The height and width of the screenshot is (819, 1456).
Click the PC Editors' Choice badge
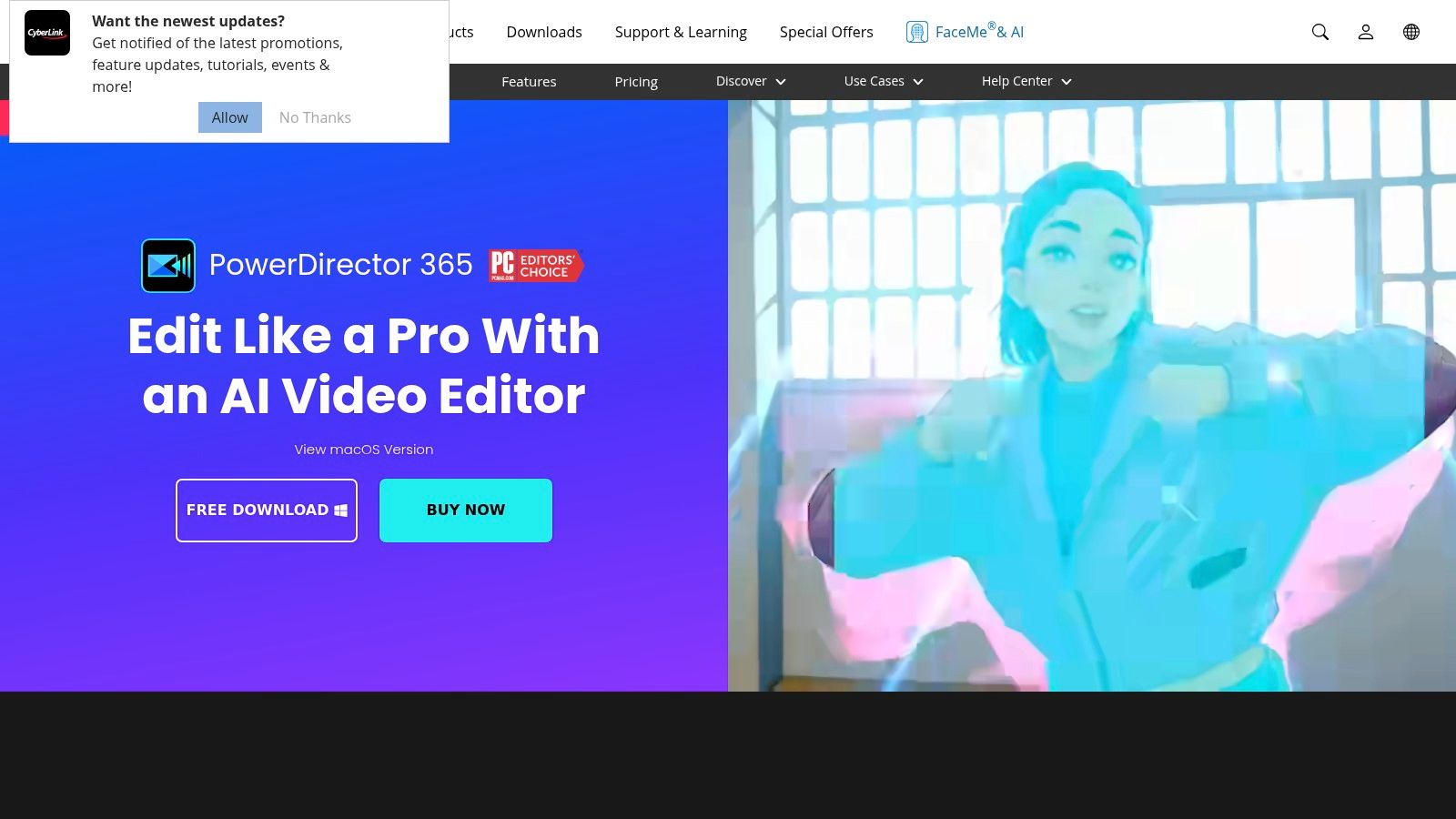[x=535, y=266]
